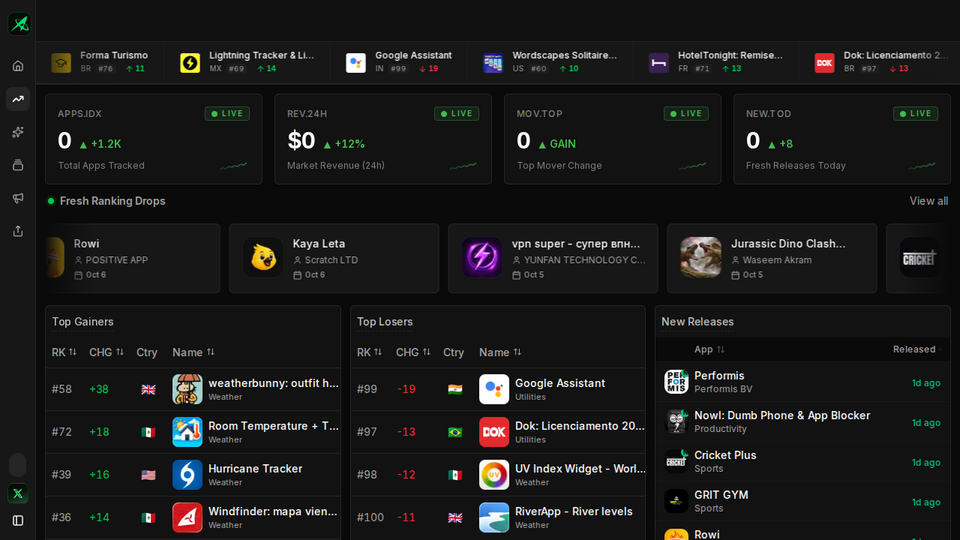Sort Top Losers by Name column

click(x=500, y=352)
